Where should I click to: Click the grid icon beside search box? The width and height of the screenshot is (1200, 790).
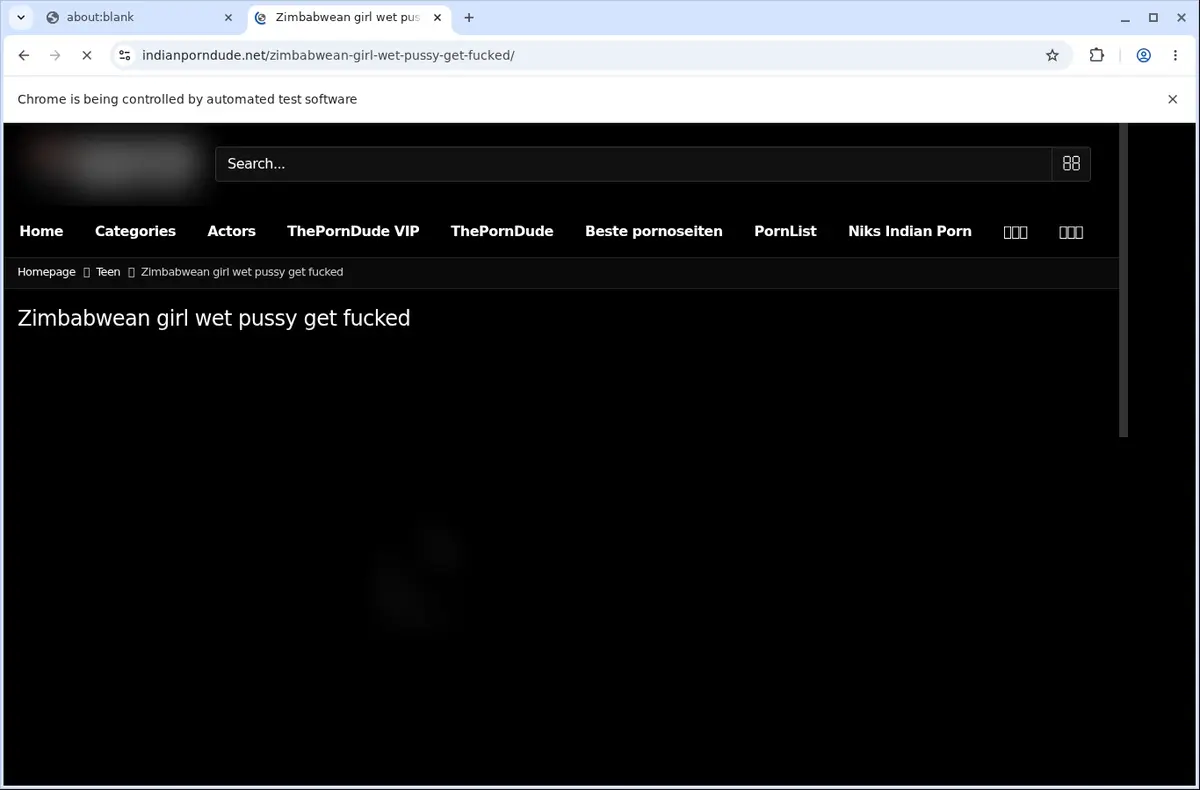1071,164
